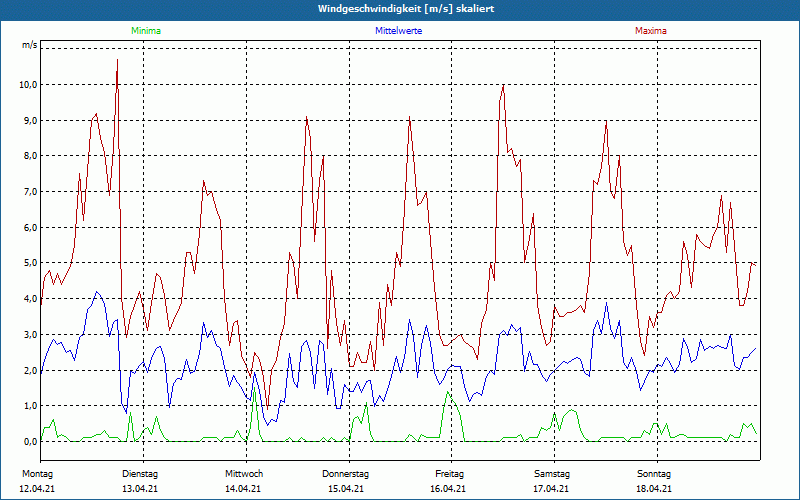
Task: Click the date '15.04.21'
Action: click(x=346, y=489)
